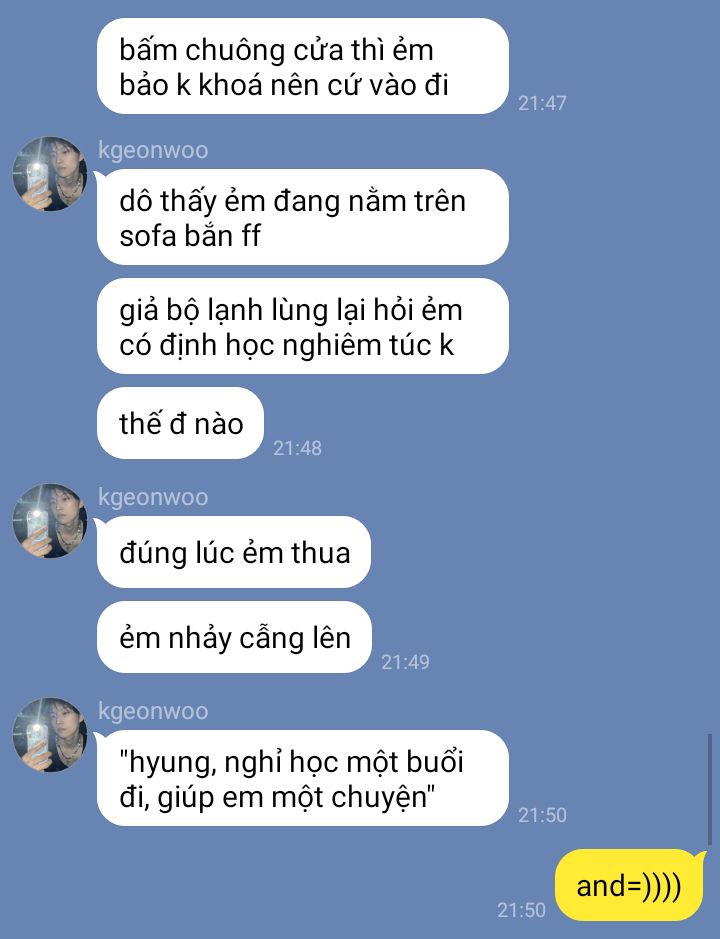Viewport: 720px width, 939px height.
Task: Click kgeonwoo name above 'dô thấy ẻm' message
Action: pyautogui.click(x=153, y=150)
